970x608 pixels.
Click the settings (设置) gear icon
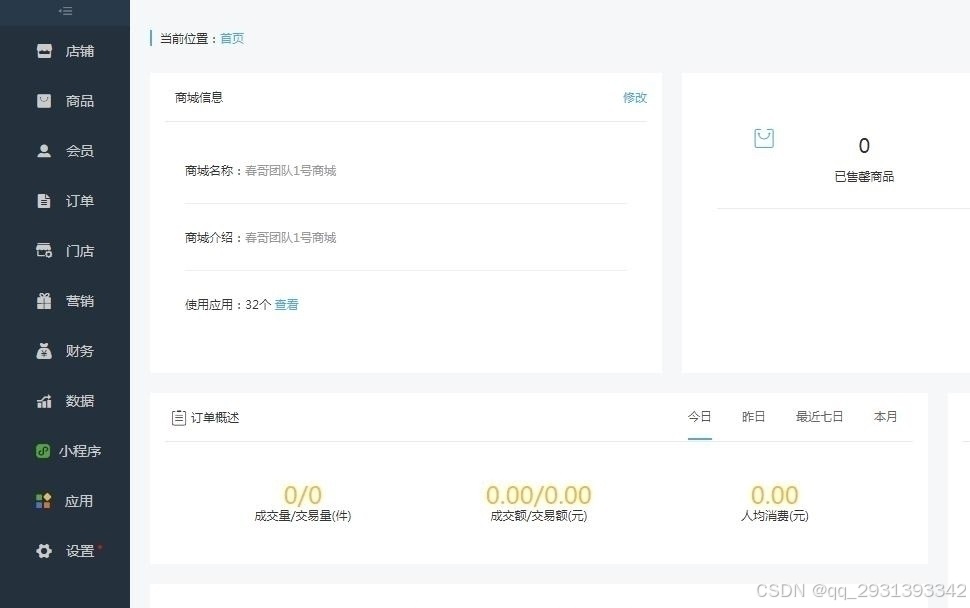tap(44, 551)
